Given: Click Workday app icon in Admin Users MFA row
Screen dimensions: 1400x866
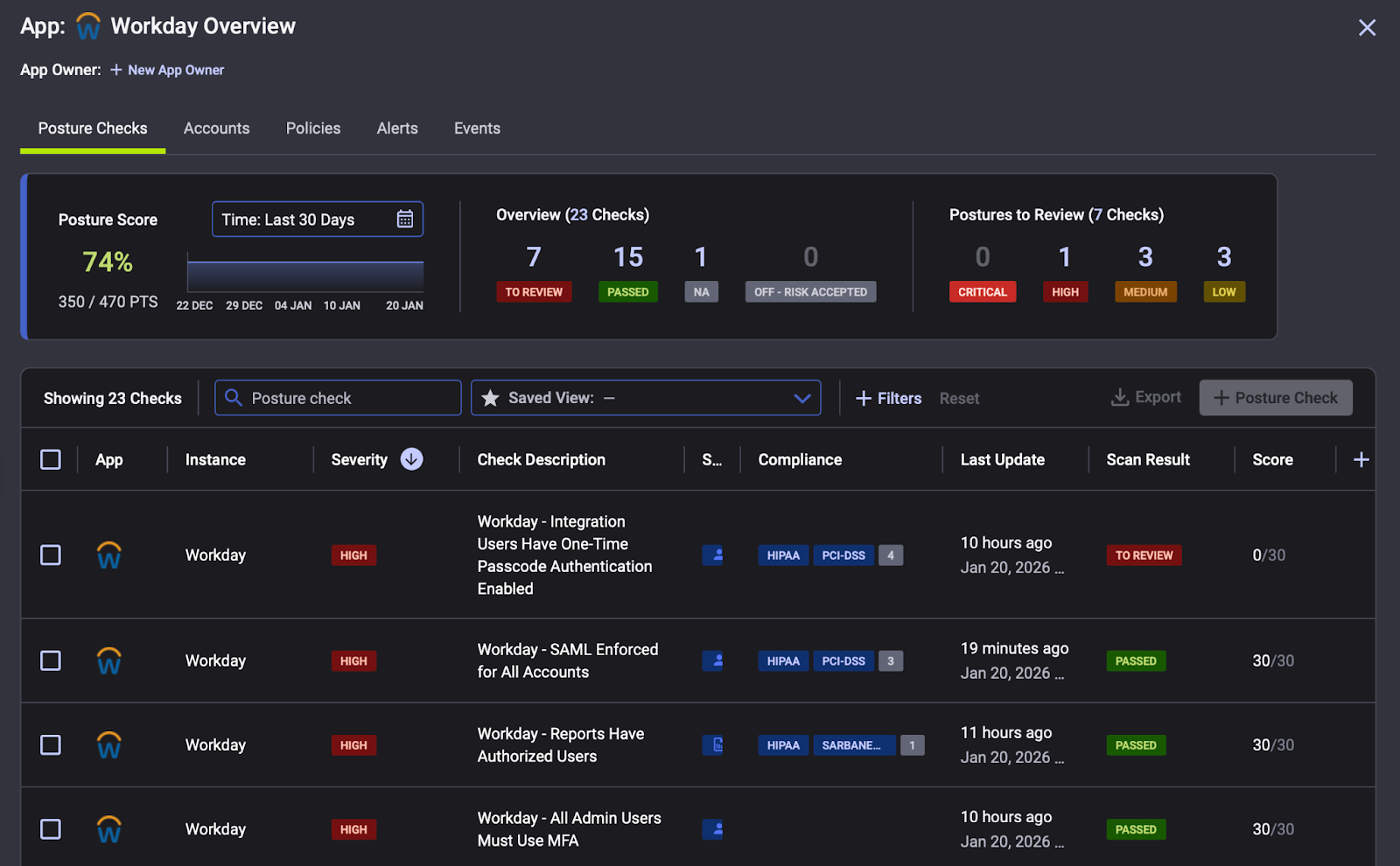Looking at the screenshot, I should (x=108, y=829).
